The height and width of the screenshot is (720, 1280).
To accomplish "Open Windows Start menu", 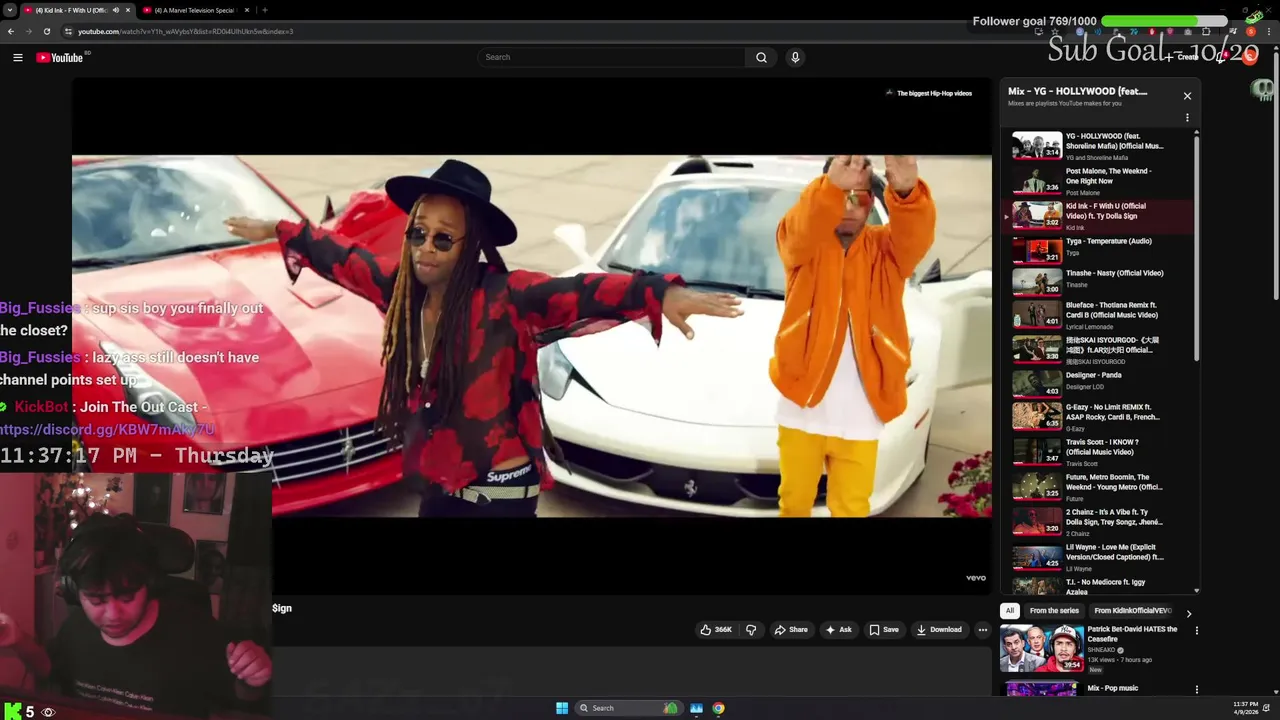I will coord(562,708).
